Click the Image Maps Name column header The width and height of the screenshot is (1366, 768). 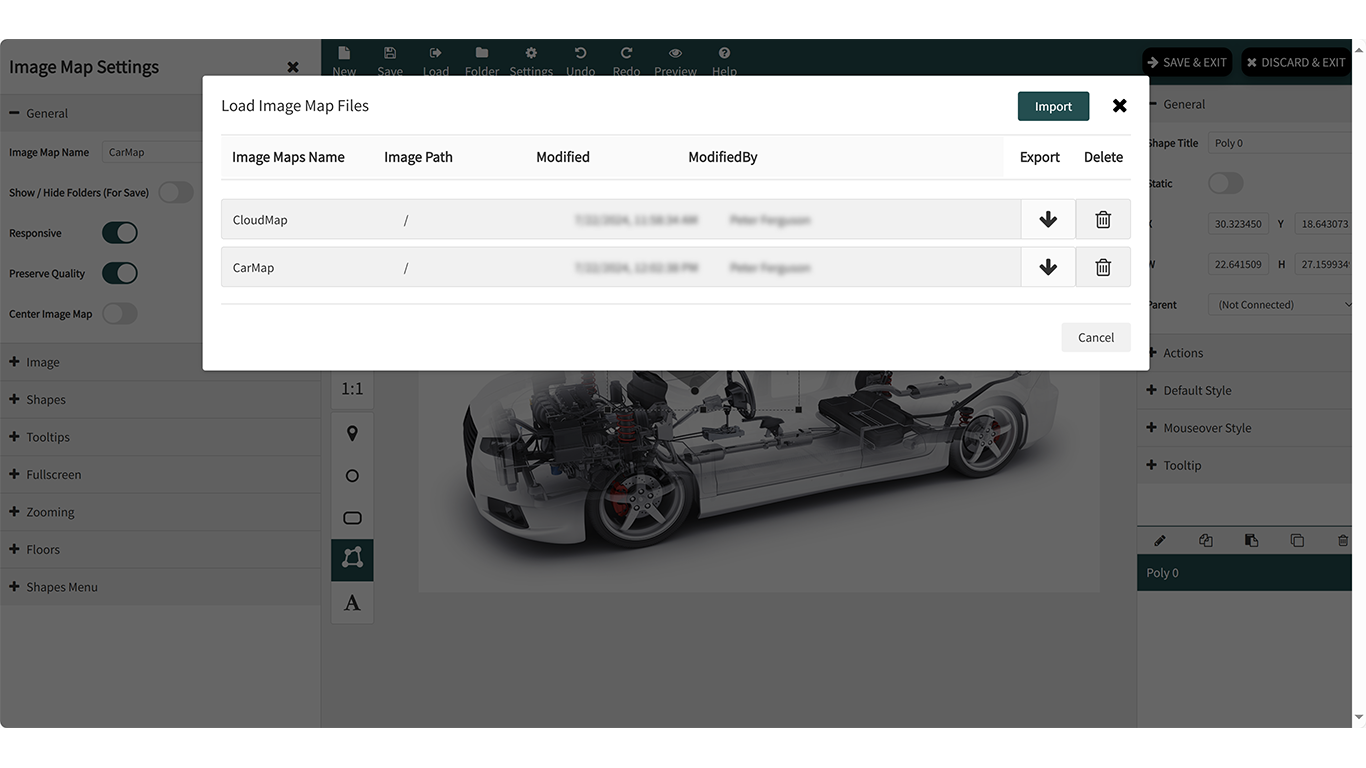coord(288,157)
